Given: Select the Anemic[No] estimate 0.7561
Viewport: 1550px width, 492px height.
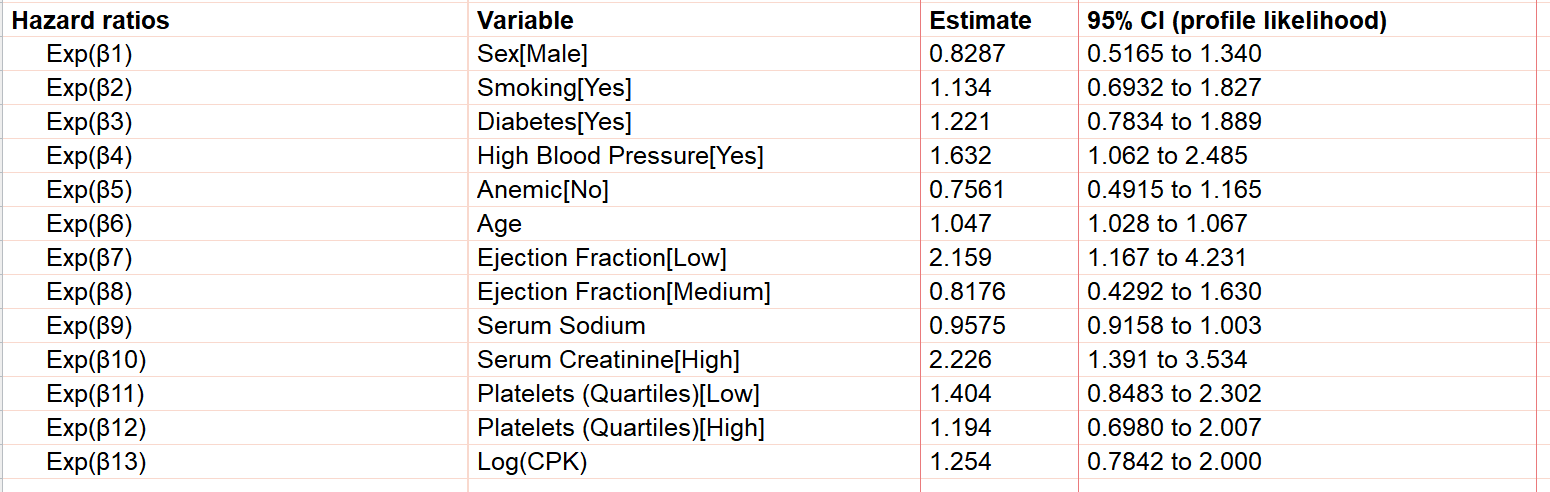Looking at the screenshot, I should [x=967, y=190].
